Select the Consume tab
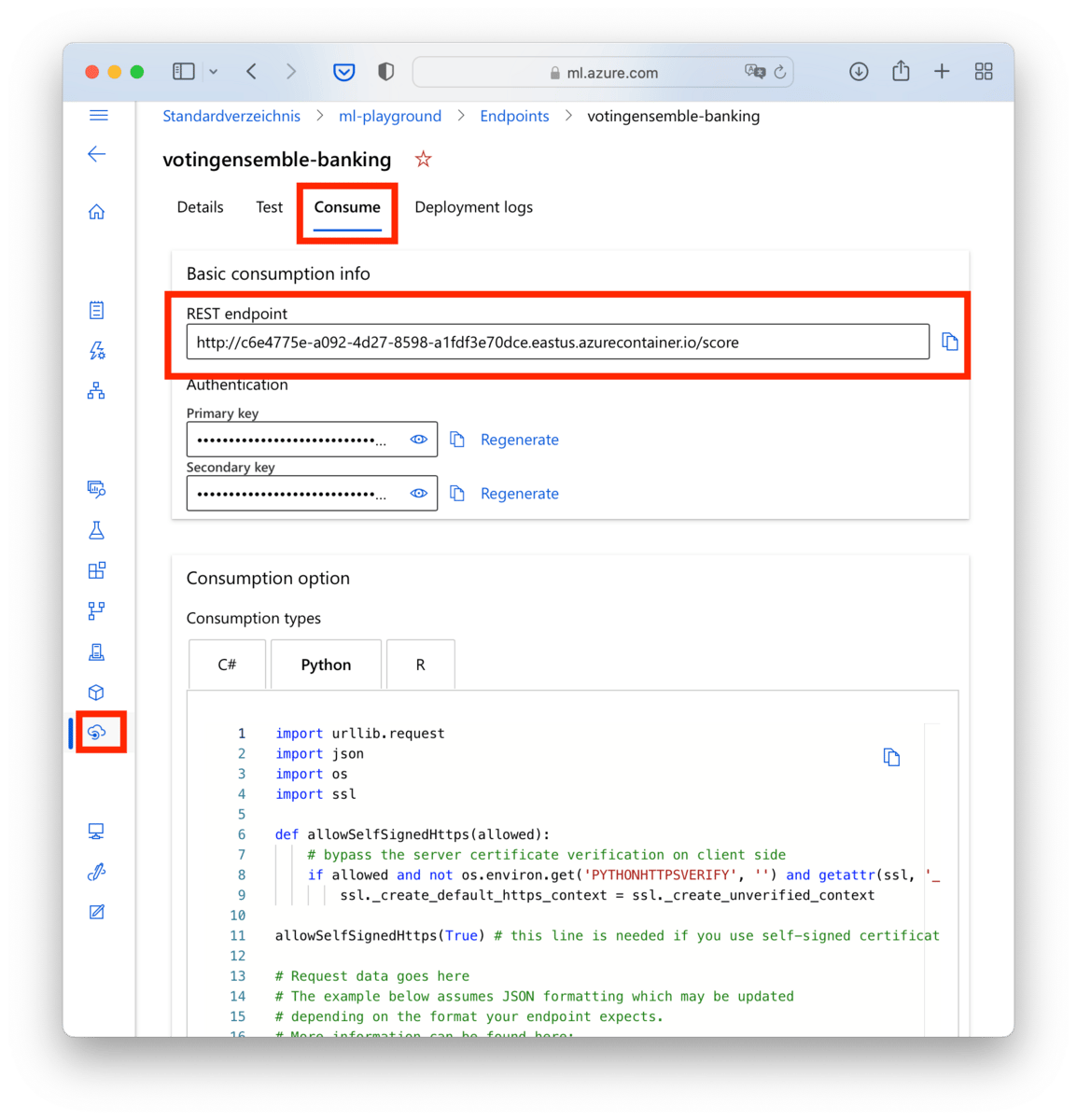The height and width of the screenshot is (1120, 1077). click(347, 207)
